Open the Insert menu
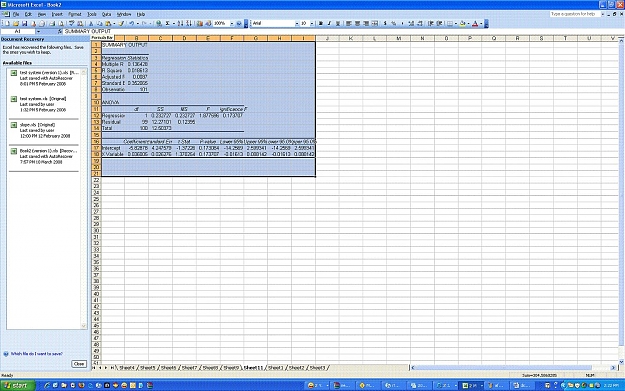 click(x=57, y=14)
